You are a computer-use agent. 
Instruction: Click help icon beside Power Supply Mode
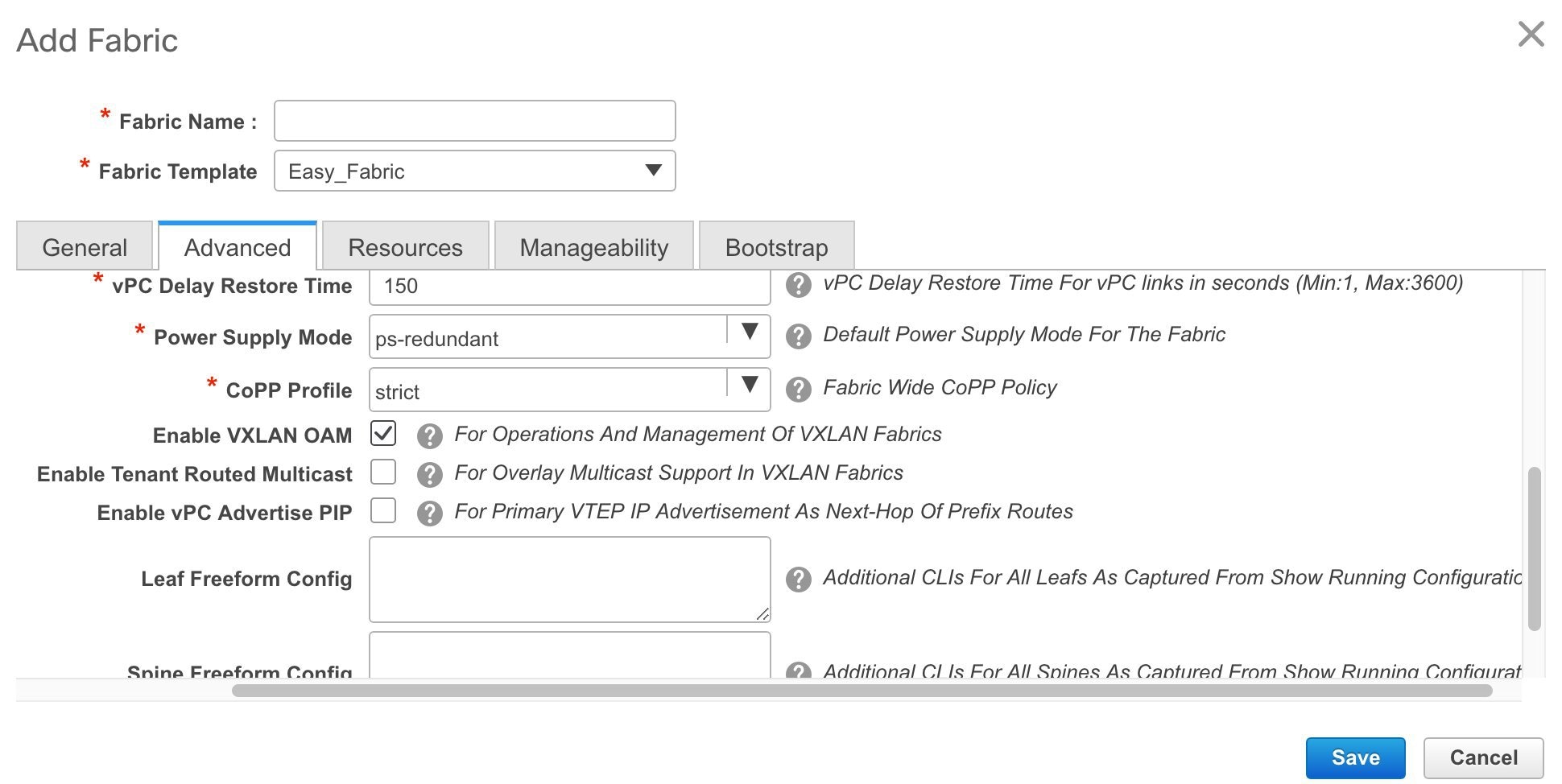tap(798, 336)
